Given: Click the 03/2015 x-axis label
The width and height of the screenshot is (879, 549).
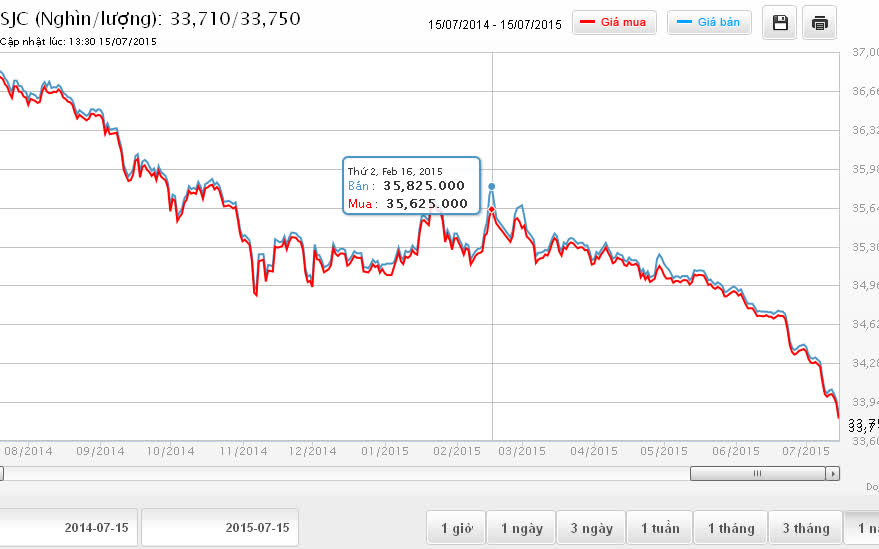Looking at the screenshot, I should [x=521, y=451].
